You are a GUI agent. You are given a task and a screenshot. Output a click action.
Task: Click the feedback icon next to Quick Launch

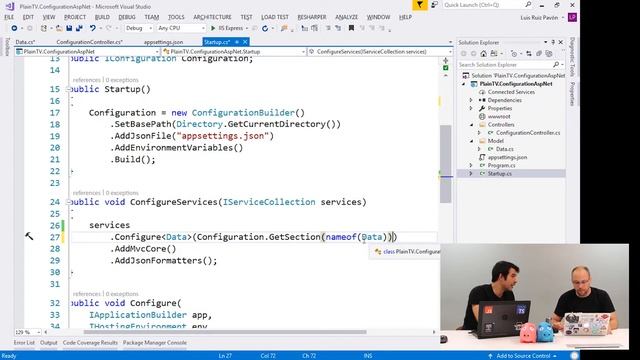[435, 5]
